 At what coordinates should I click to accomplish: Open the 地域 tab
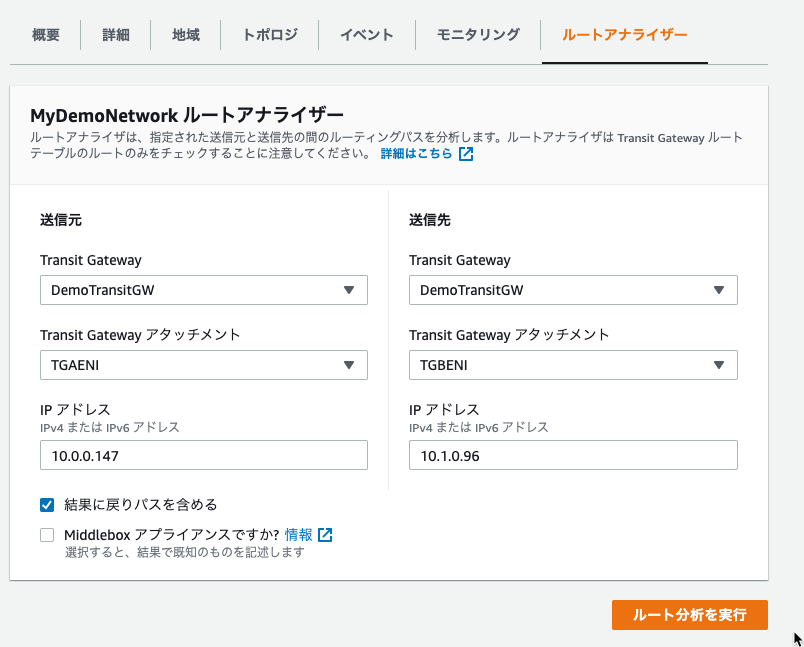186,35
